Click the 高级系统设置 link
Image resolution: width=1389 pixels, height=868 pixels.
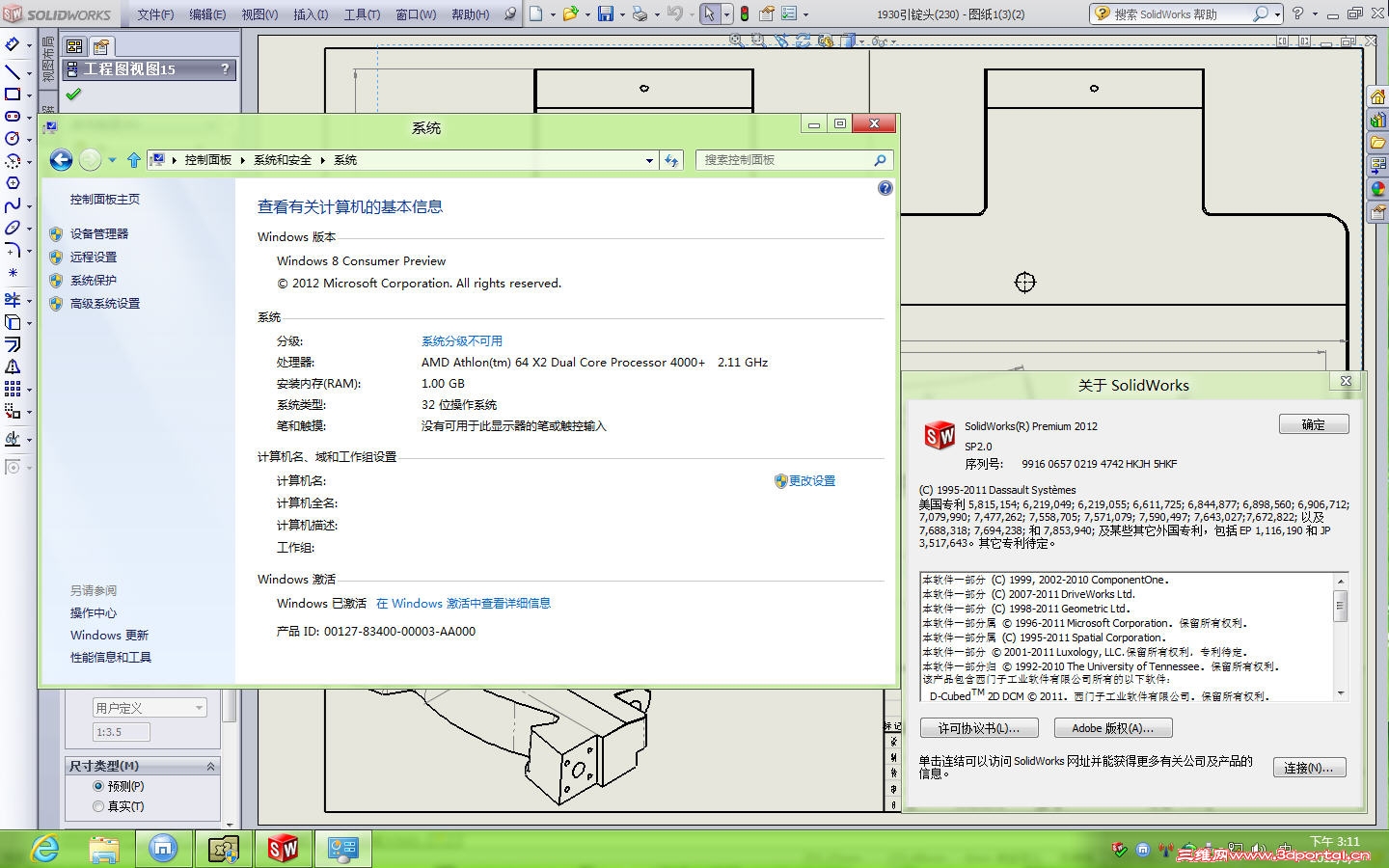(105, 303)
